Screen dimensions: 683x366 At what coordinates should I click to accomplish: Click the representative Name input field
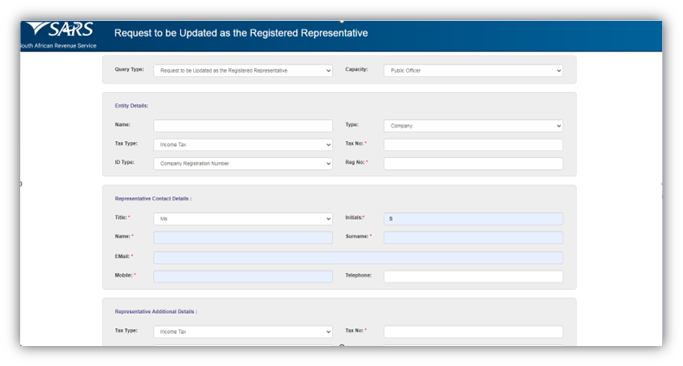pos(243,237)
